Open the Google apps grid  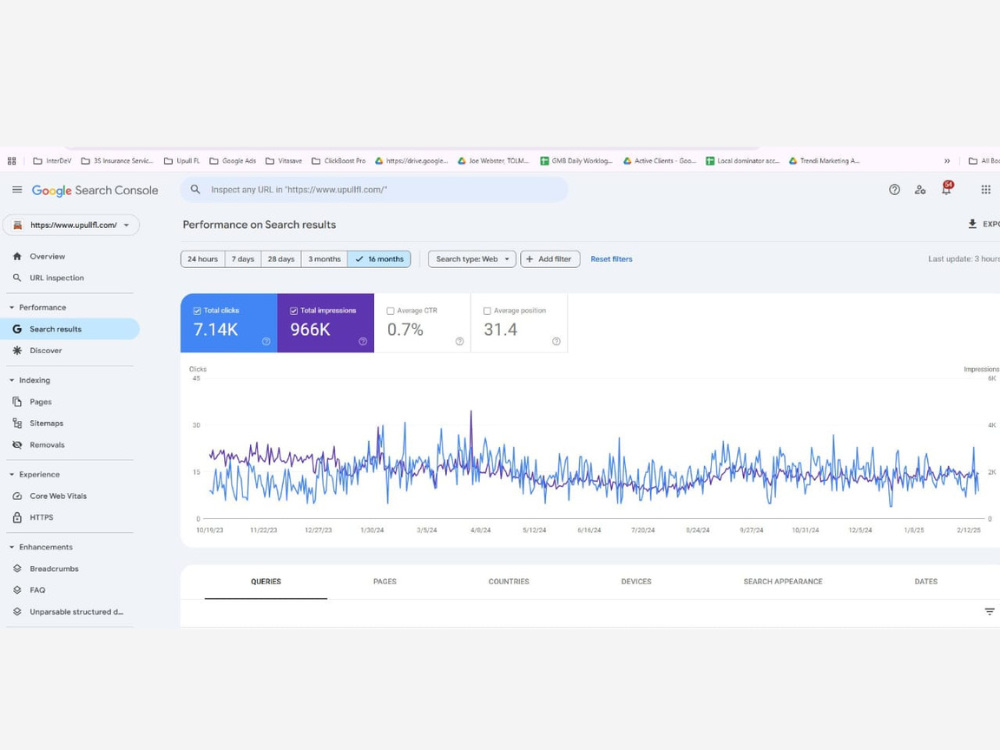[986, 189]
